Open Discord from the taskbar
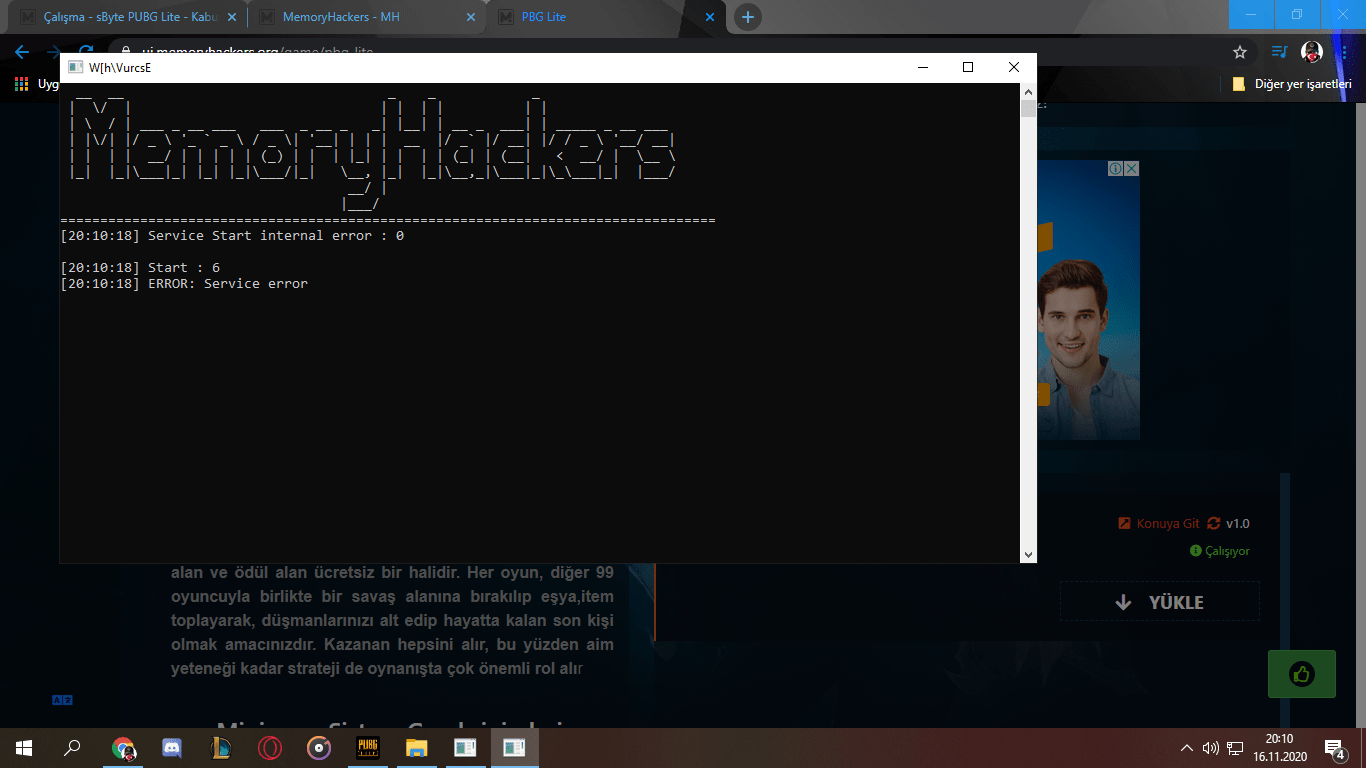Screen dimensions: 1366x768 tap(172, 747)
